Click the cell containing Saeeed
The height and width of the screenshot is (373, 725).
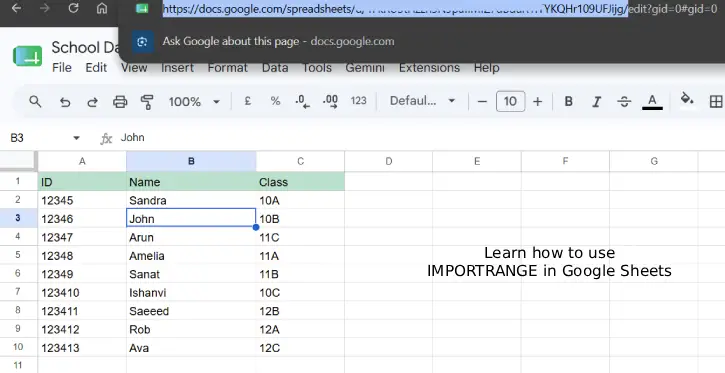191,311
